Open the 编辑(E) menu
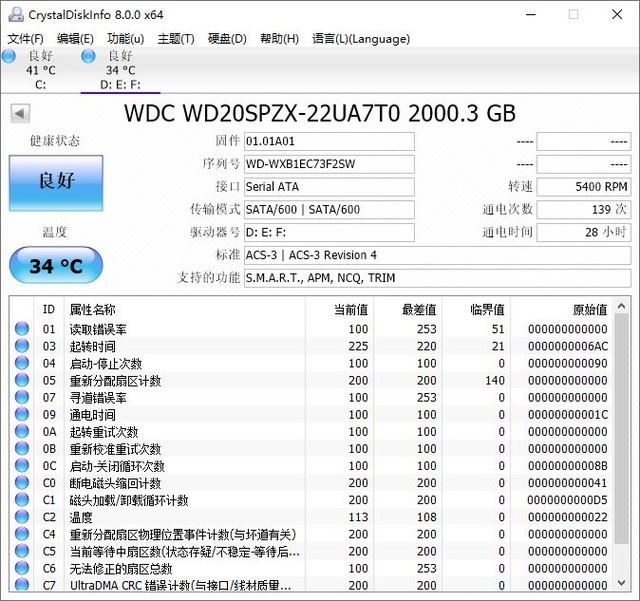Image resolution: width=640 pixels, height=601 pixels. 76,39
